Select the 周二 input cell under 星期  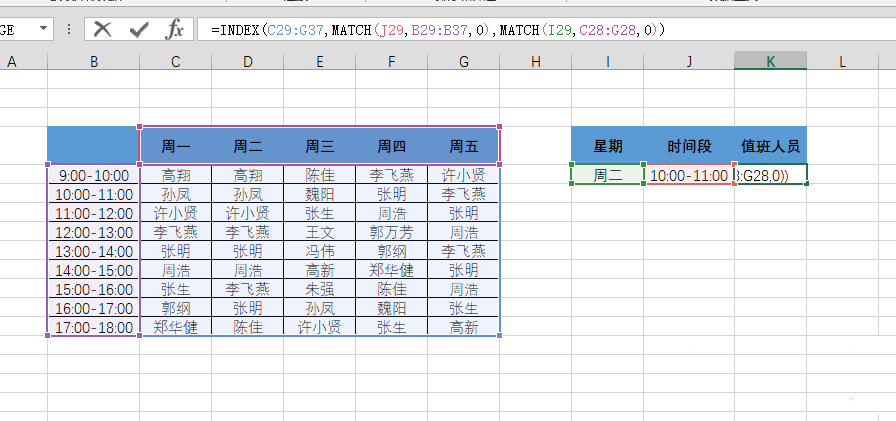point(607,175)
